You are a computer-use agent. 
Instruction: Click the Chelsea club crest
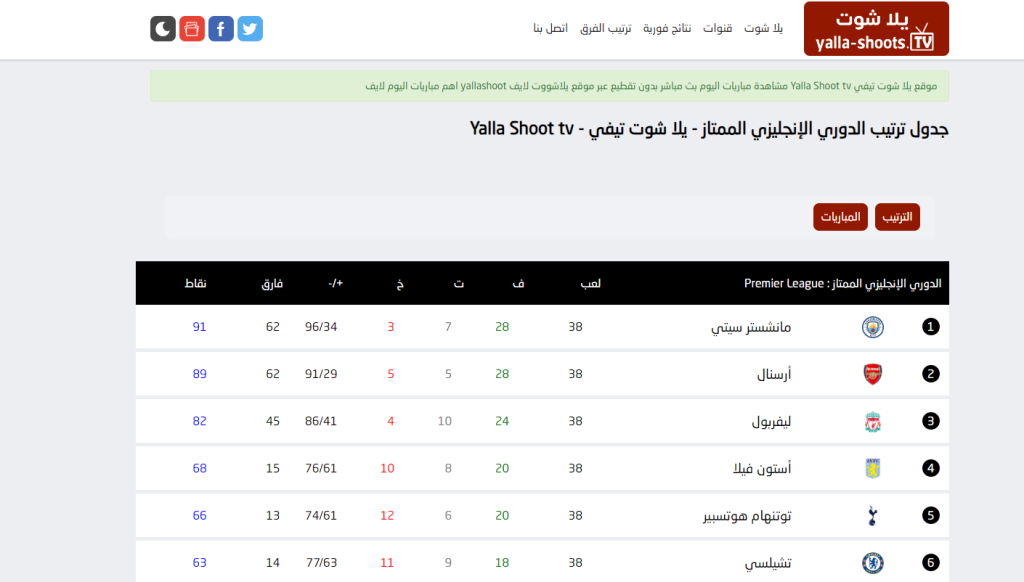click(872, 562)
